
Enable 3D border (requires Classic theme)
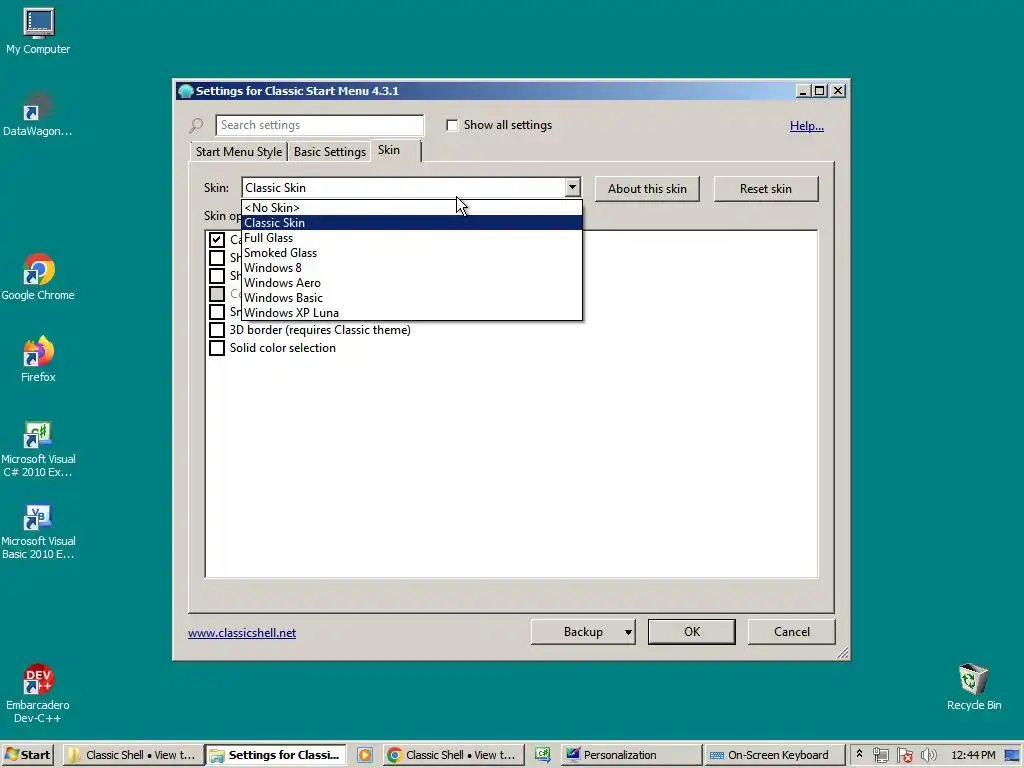point(217,330)
